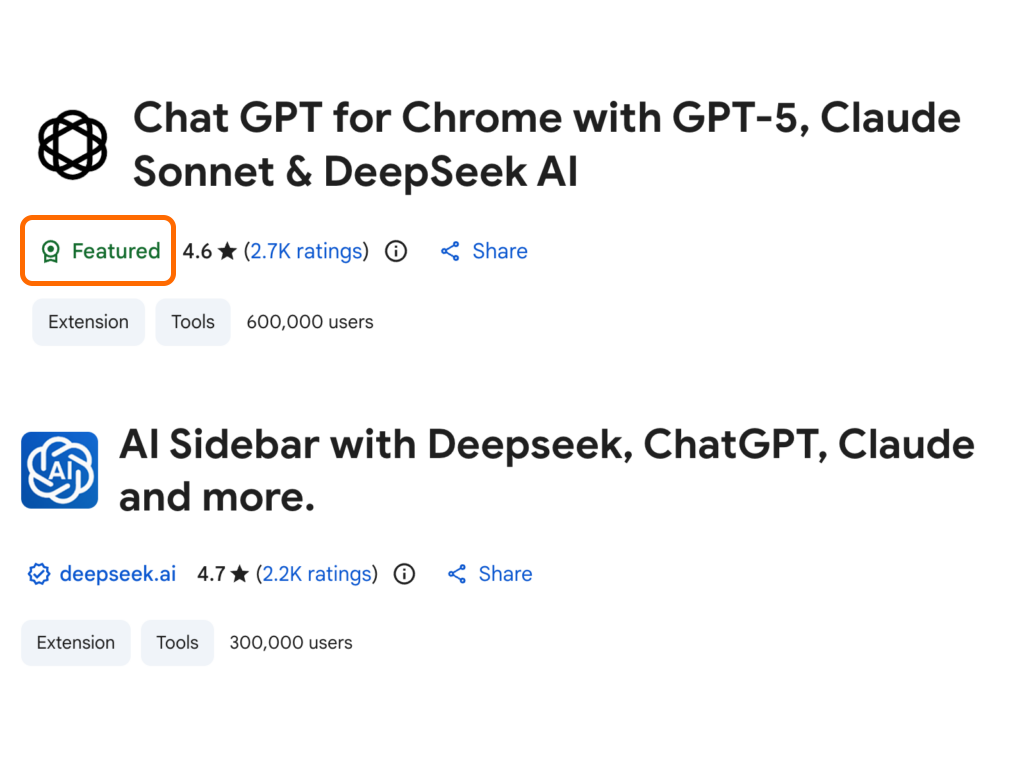Click the 300,000 users label
The height and width of the screenshot is (768, 1024).
click(290, 643)
